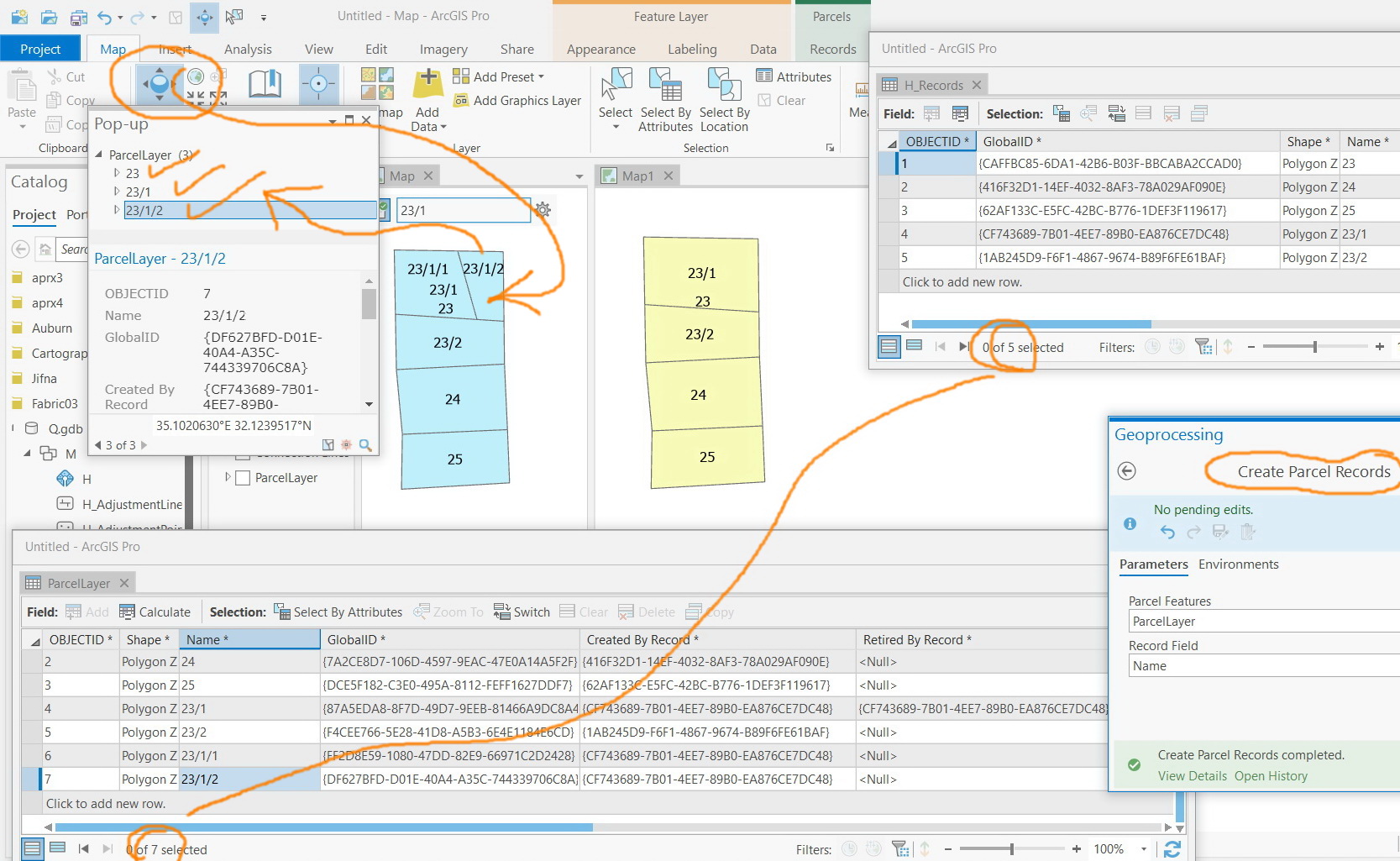This screenshot has height=861, width=1400.
Task: Switch selection in the ParcelLayer table
Action: 521,612
